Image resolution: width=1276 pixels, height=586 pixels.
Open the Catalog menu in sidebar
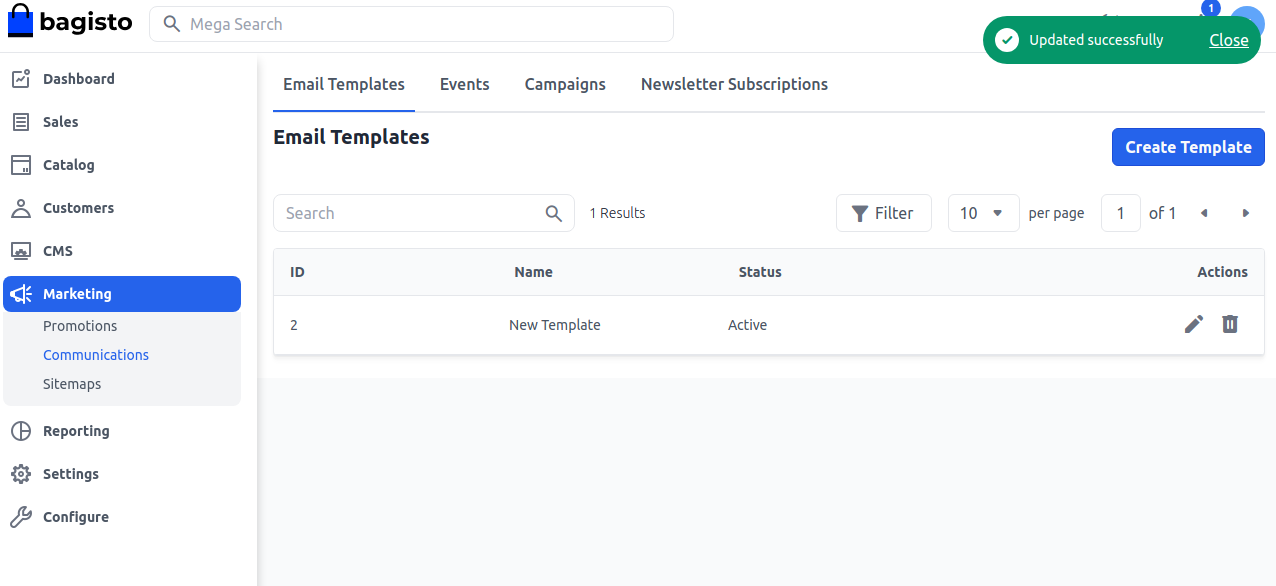(x=68, y=165)
